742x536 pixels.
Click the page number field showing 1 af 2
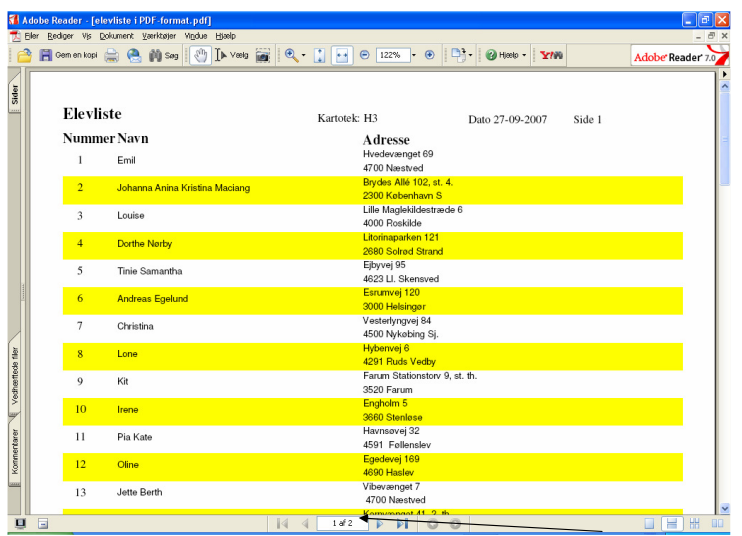tap(343, 523)
